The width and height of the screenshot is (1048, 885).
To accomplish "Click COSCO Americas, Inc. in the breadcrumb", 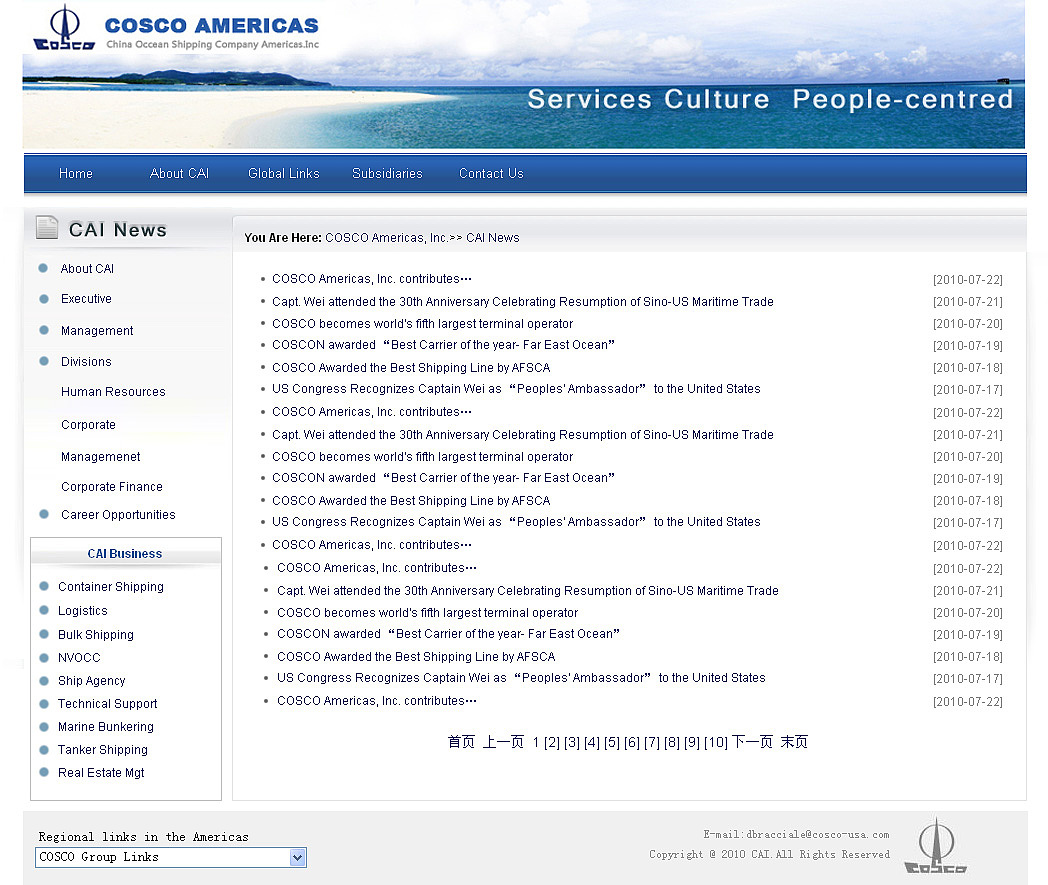I will tap(387, 238).
